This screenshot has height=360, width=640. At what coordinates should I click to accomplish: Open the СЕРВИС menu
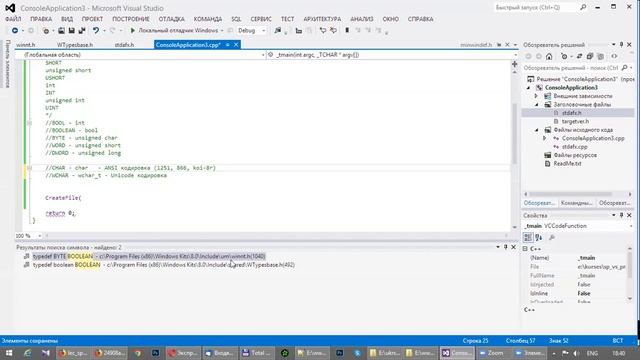(261, 19)
